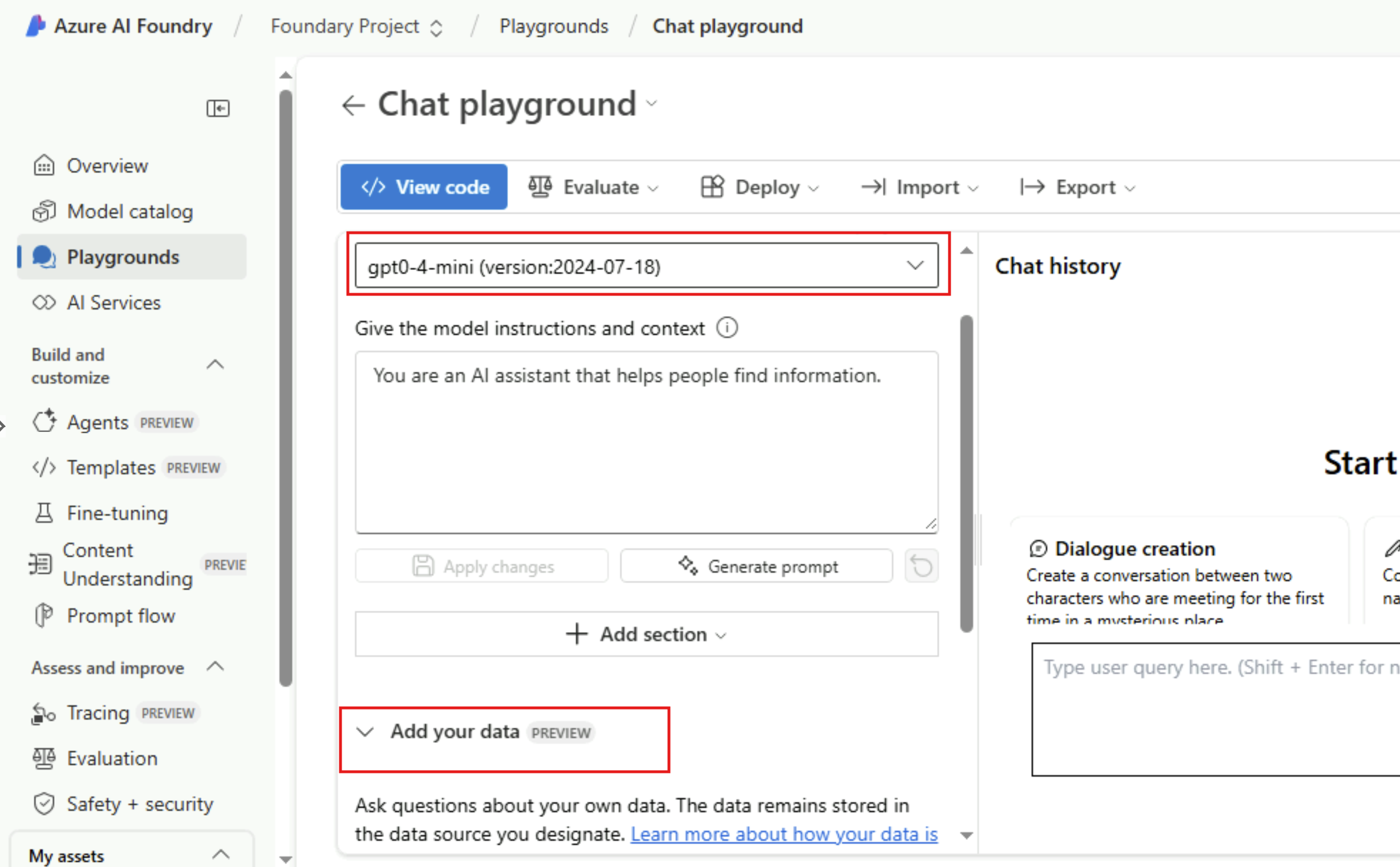This screenshot has height=867, width=1400.
Task: Open Learn more about how your data link
Action: pyautogui.click(x=784, y=834)
